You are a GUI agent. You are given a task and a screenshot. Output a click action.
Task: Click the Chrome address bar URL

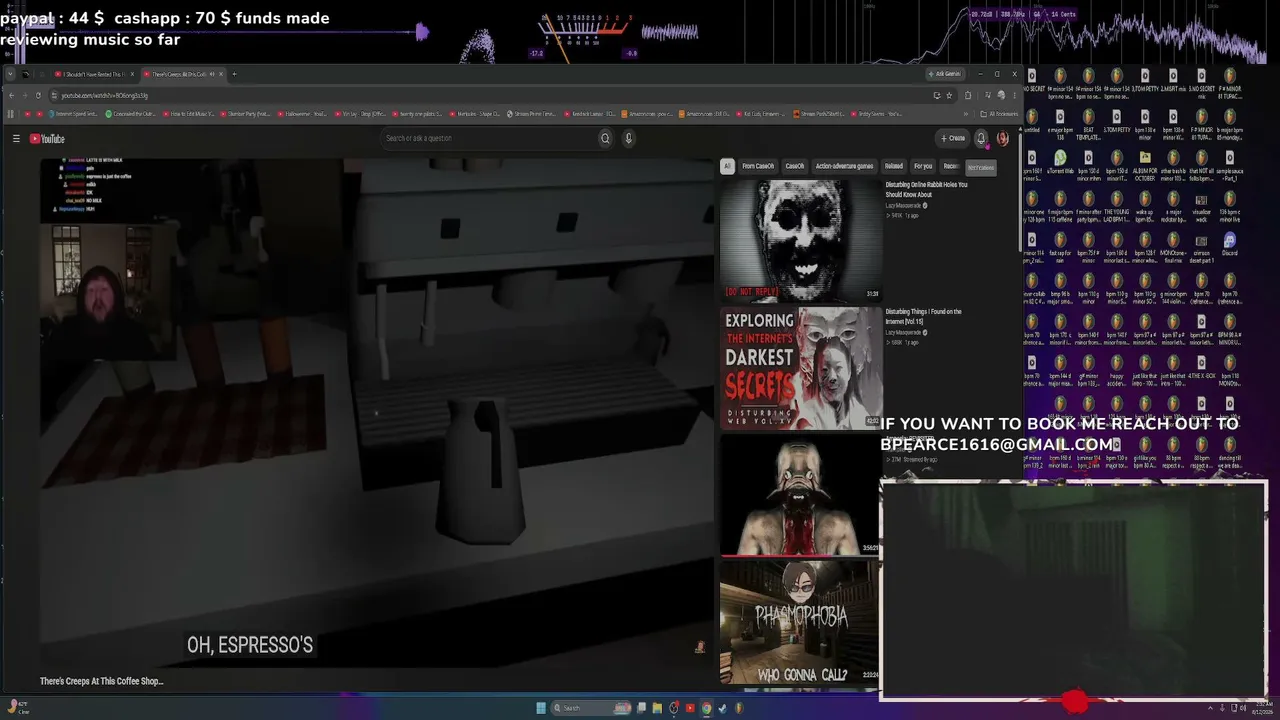[104, 95]
